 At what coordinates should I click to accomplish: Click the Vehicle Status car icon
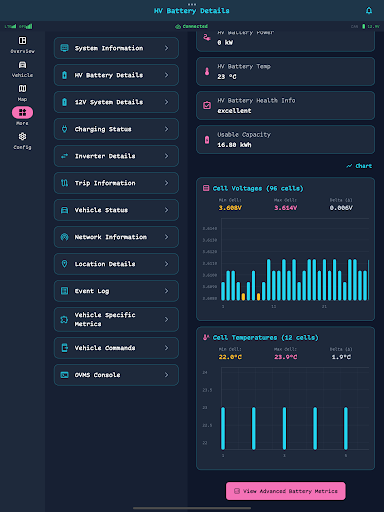(x=65, y=210)
